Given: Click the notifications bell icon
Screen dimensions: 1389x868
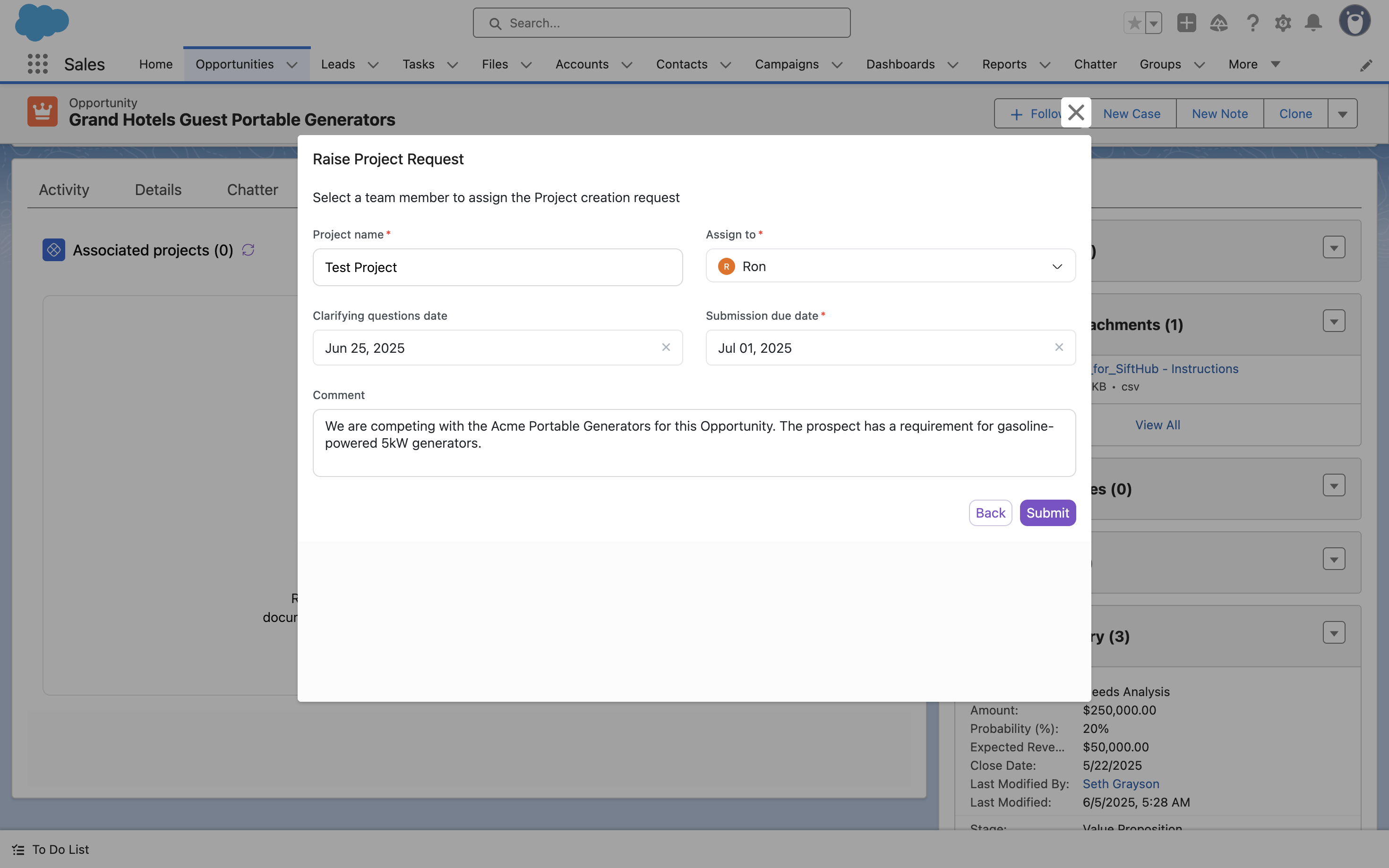Looking at the screenshot, I should pyautogui.click(x=1313, y=23).
